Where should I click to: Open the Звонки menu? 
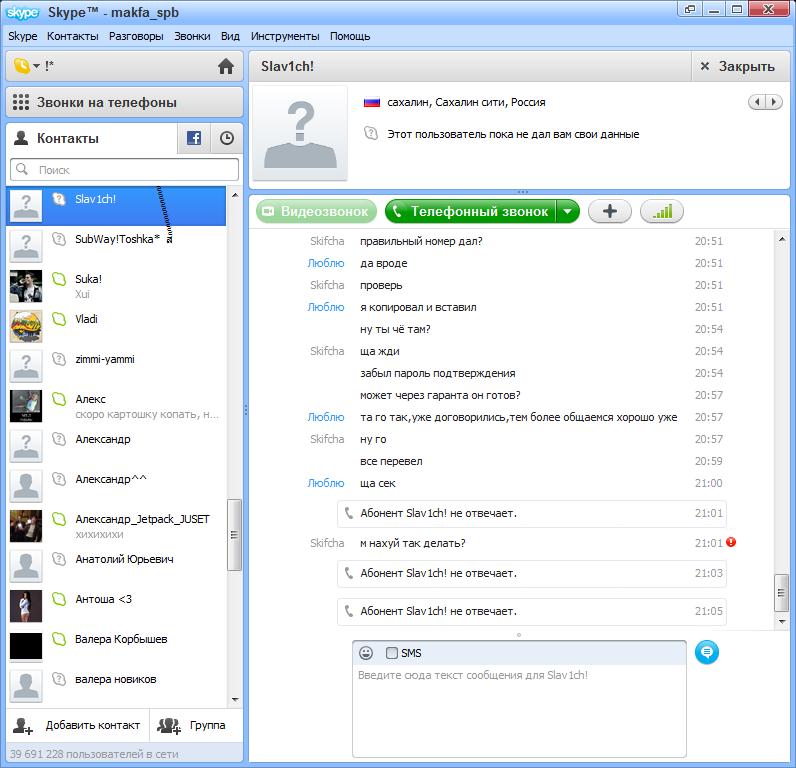tap(192, 36)
